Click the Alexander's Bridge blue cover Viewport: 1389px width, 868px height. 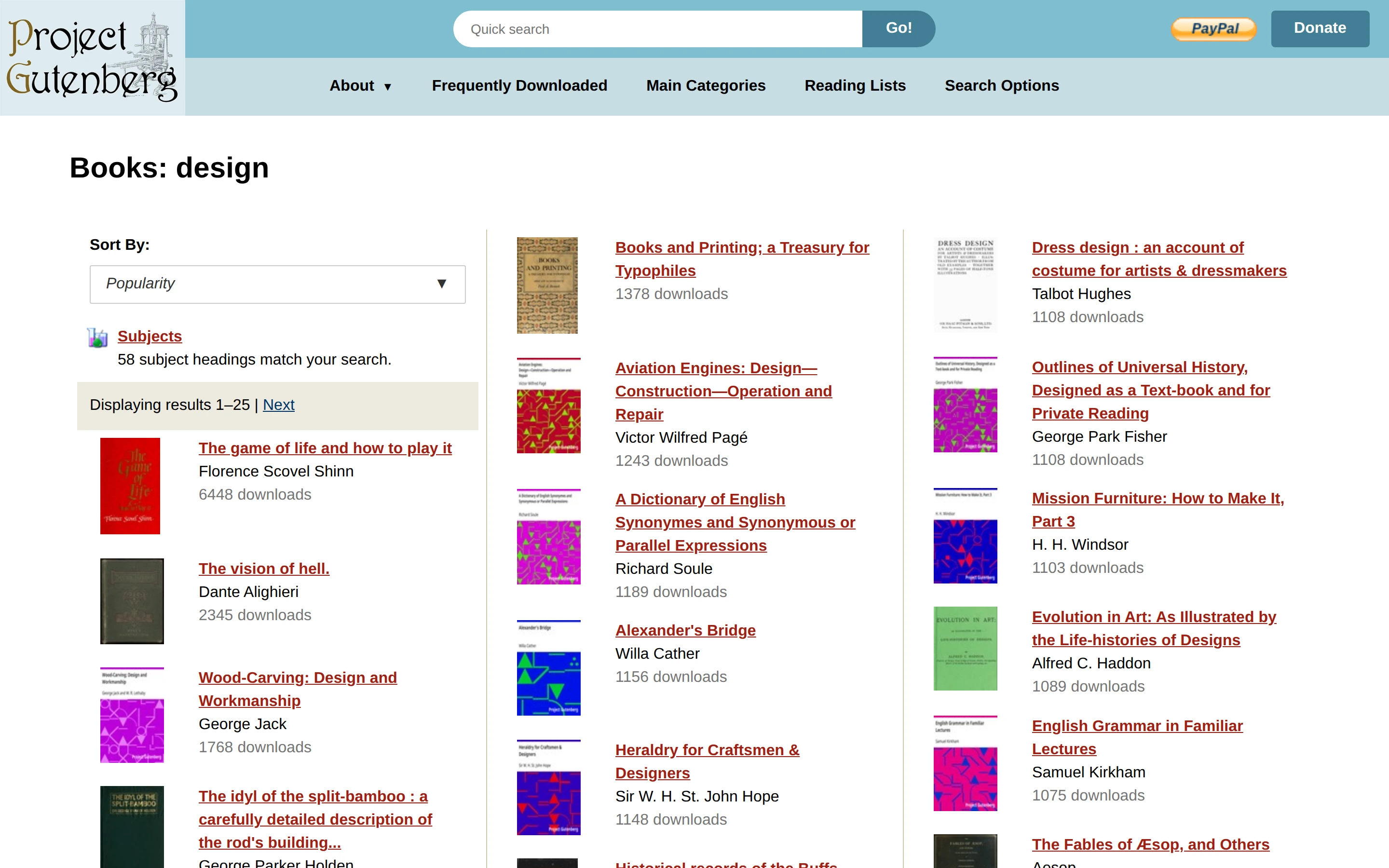tap(549, 668)
